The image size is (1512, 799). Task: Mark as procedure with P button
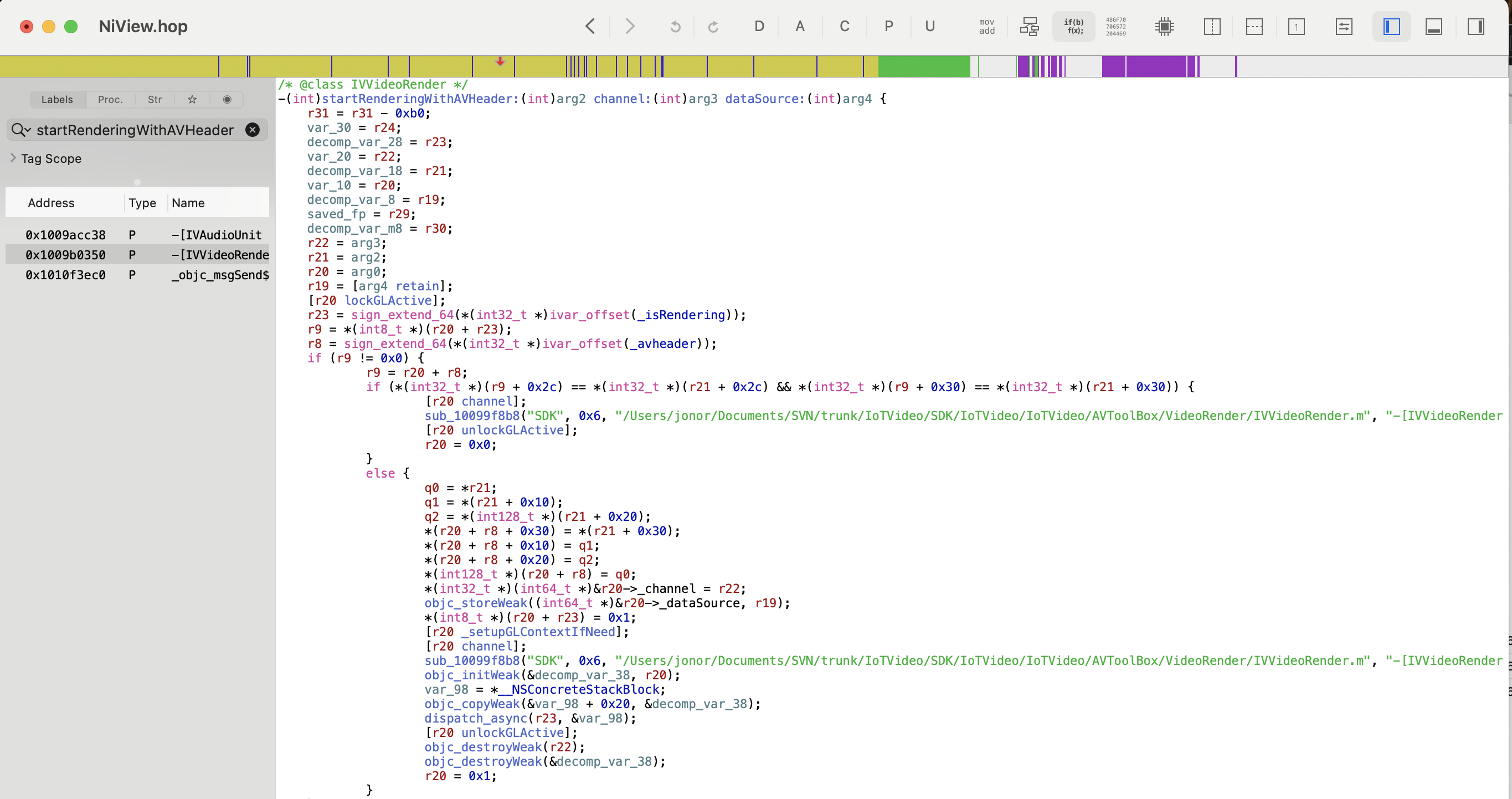tap(889, 27)
